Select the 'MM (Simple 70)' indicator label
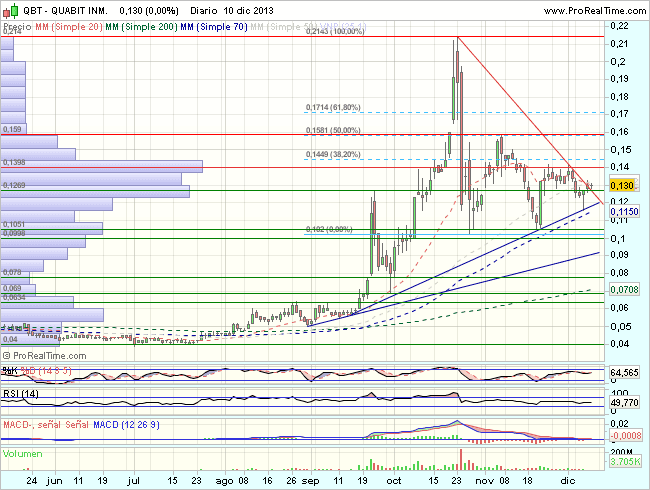The image size is (650, 490). point(214,27)
